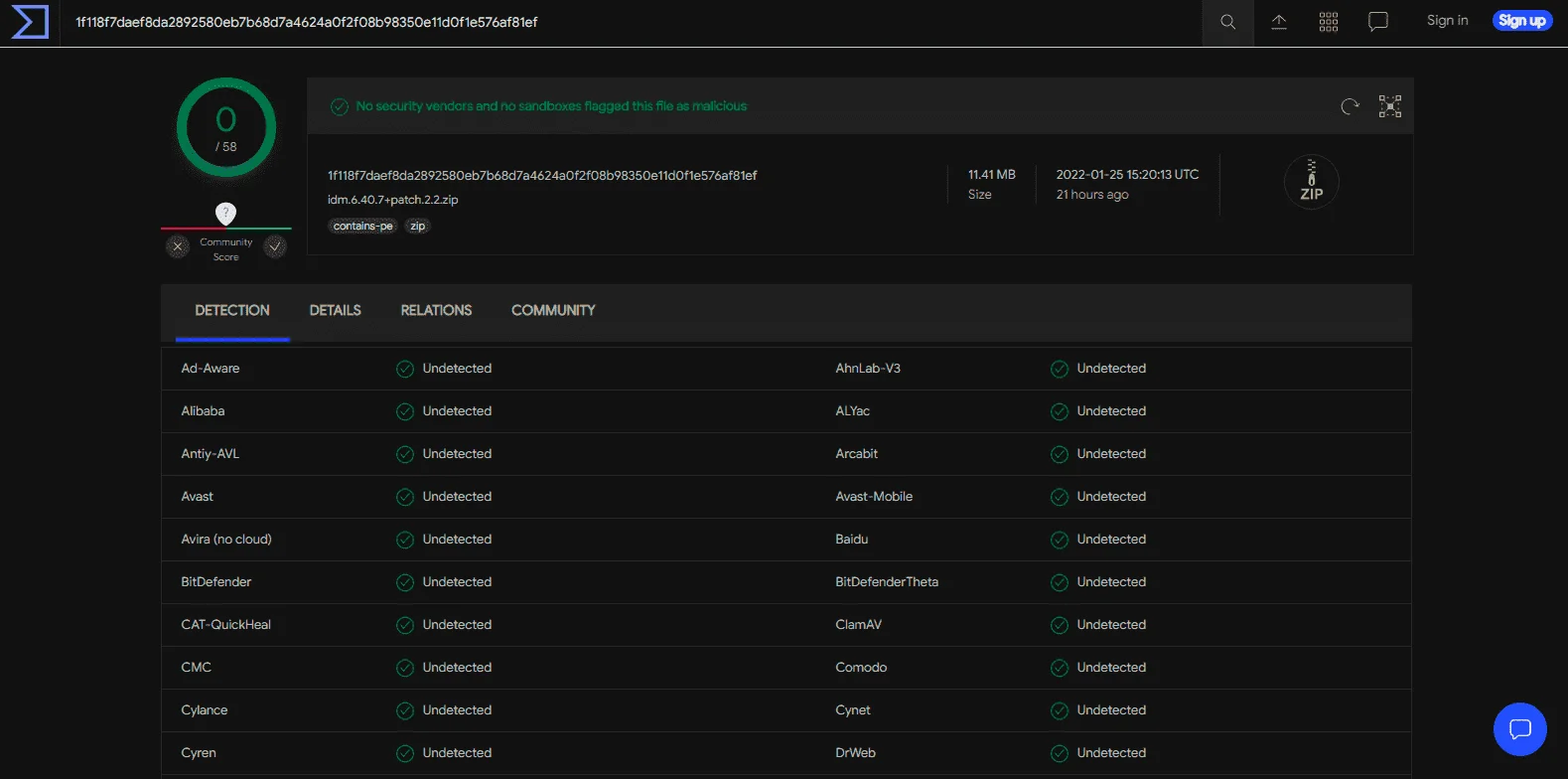Switch to the RELATIONS tab

coord(436,311)
